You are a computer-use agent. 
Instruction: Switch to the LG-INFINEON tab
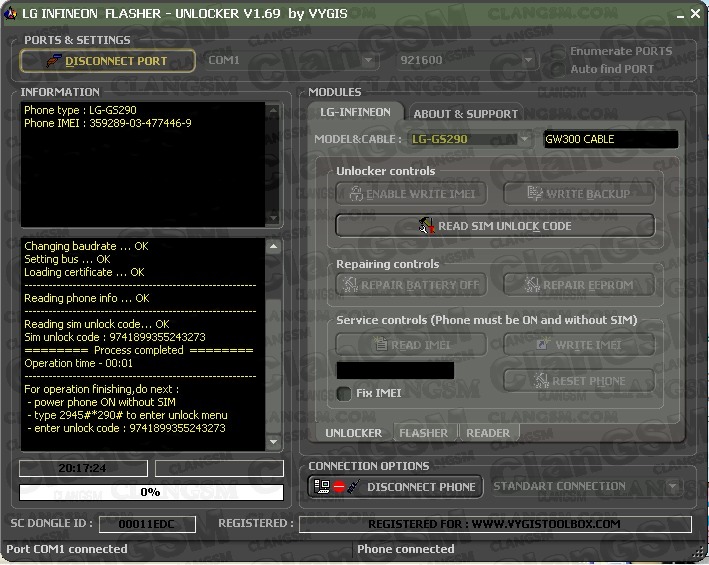click(x=355, y=112)
